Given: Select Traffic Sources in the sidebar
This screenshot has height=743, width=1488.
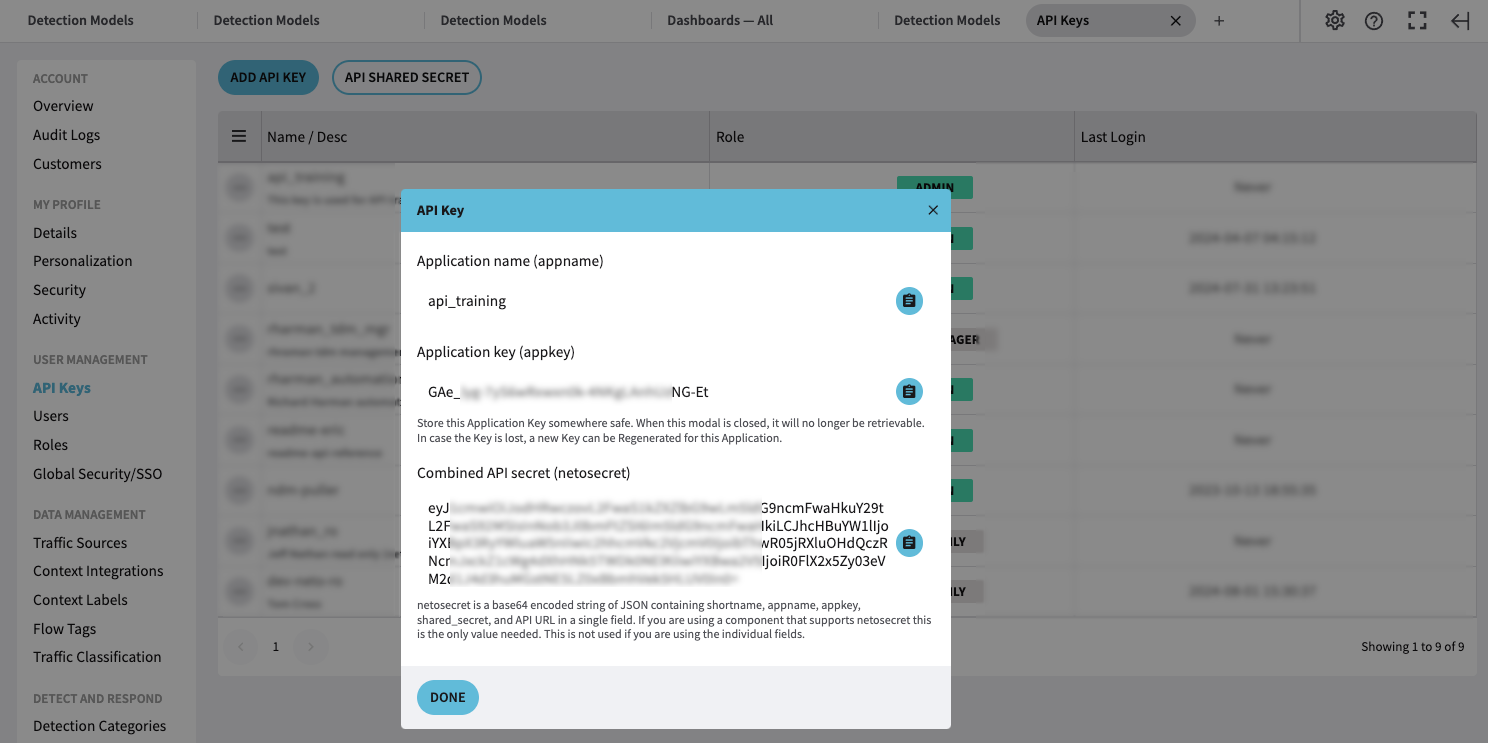Looking at the screenshot, I should click(x=80, y=543).
